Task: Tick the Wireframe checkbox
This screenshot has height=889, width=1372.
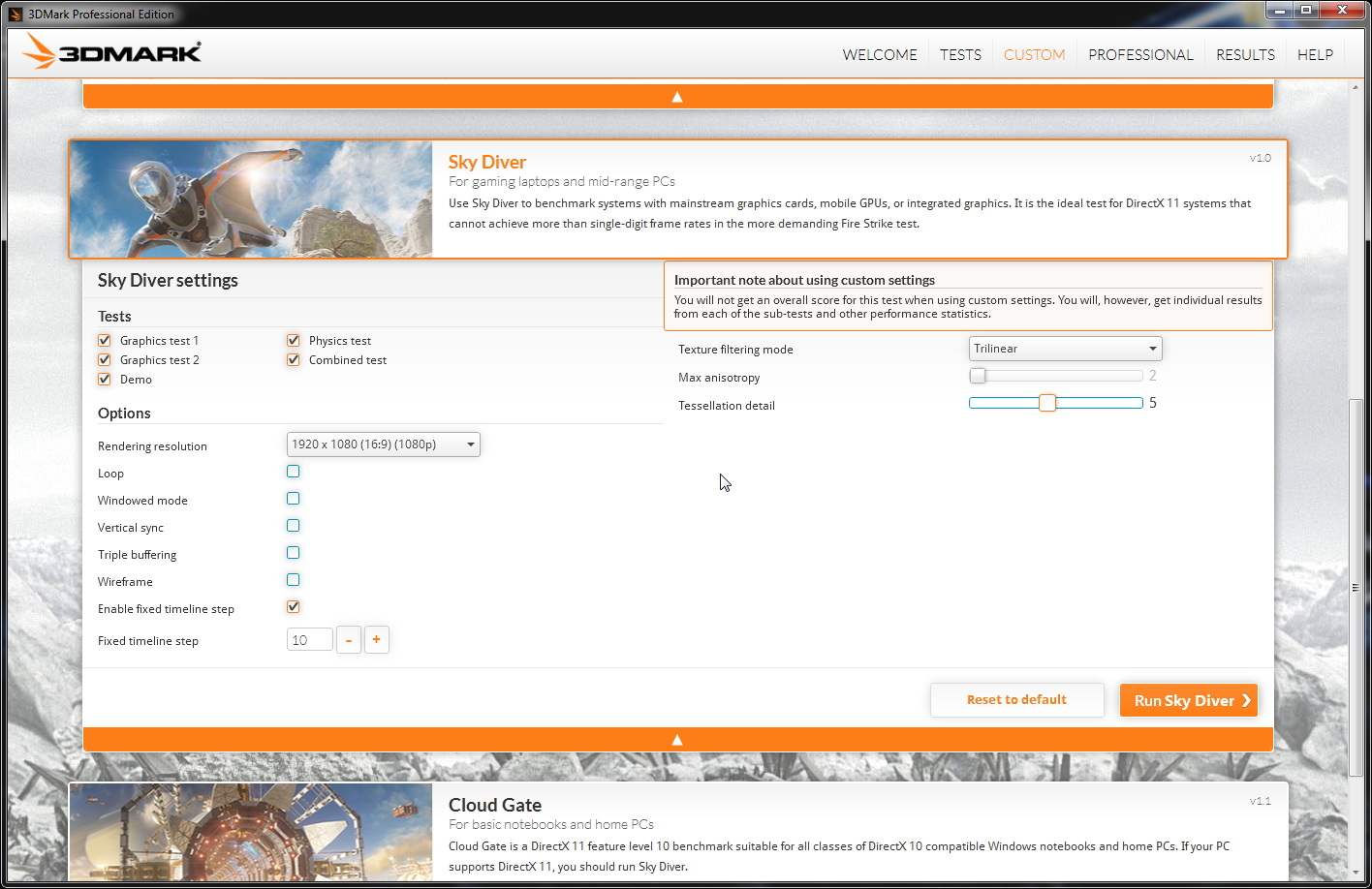Action: (x=294, y=580)
